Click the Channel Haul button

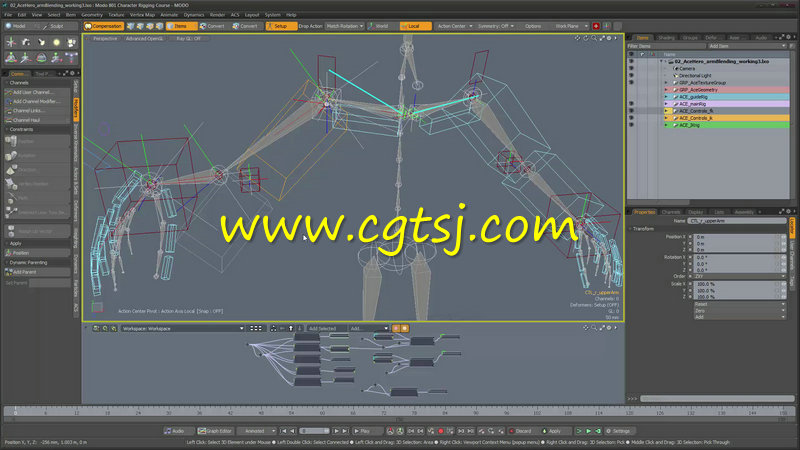coord(37,120)
